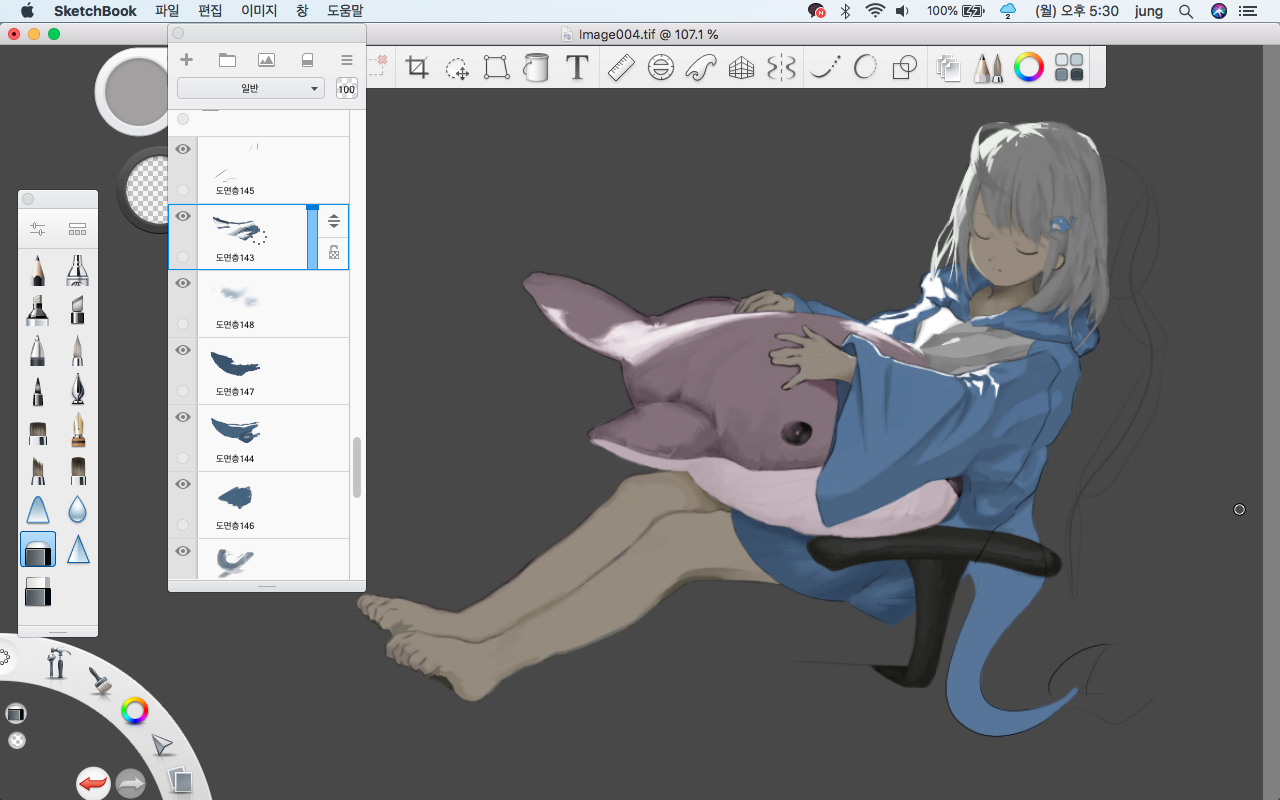Open the 일반 blend mode dropdown
The height and width of the screenshot is (800, 1280).
click(251, 89)
